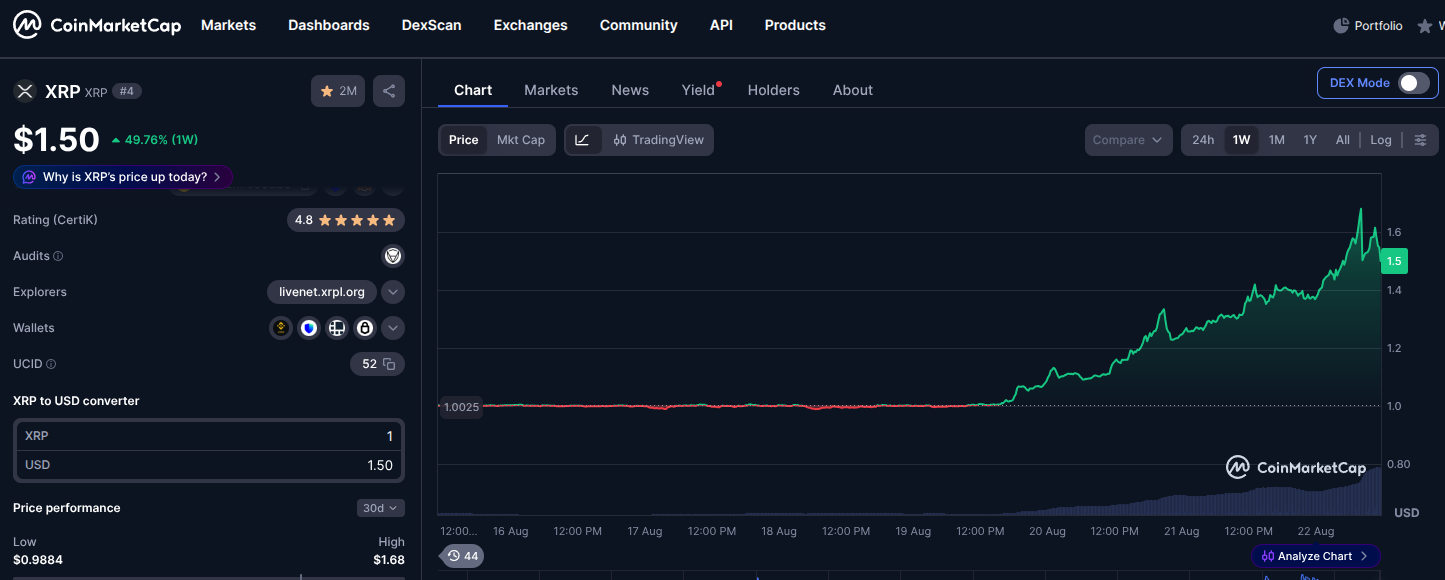Toggle DEX Mode switch

click(x=1413, y=83)
